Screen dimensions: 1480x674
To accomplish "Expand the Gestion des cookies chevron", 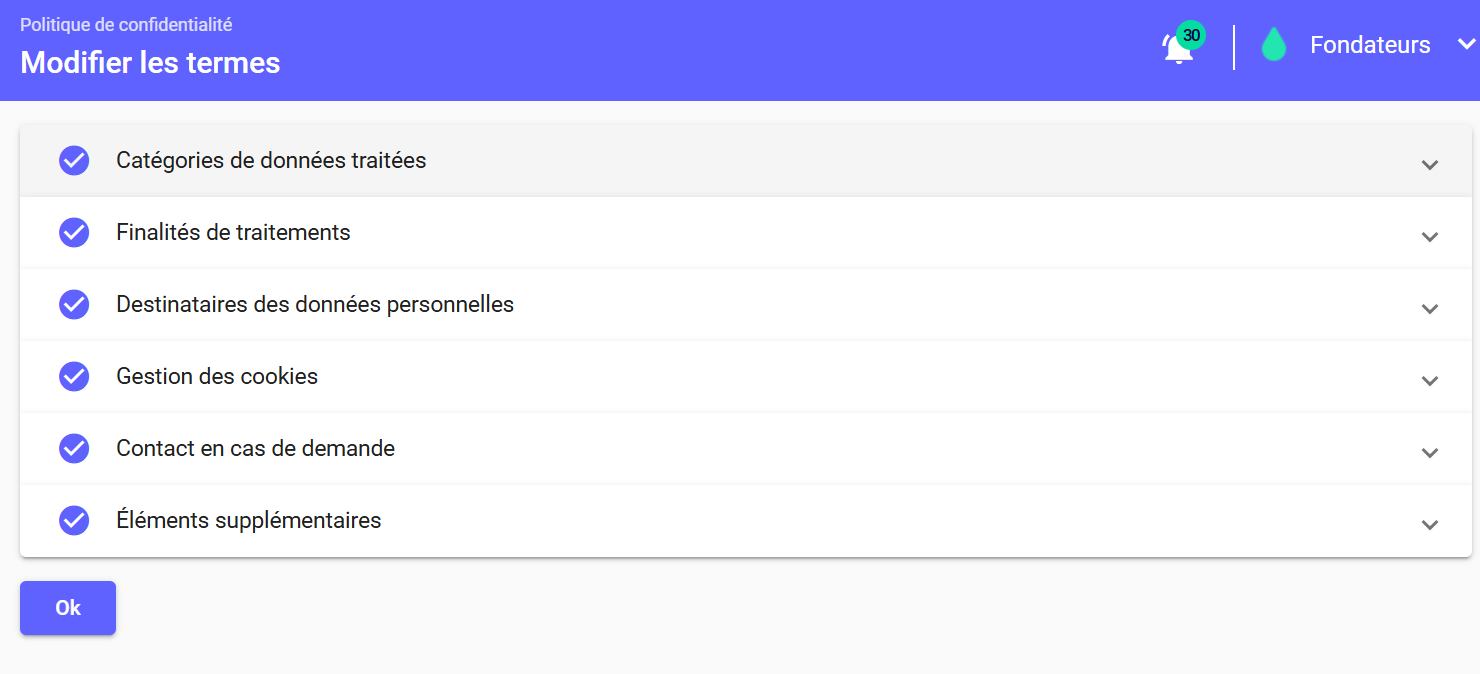I will click(x=1430, y=380).
